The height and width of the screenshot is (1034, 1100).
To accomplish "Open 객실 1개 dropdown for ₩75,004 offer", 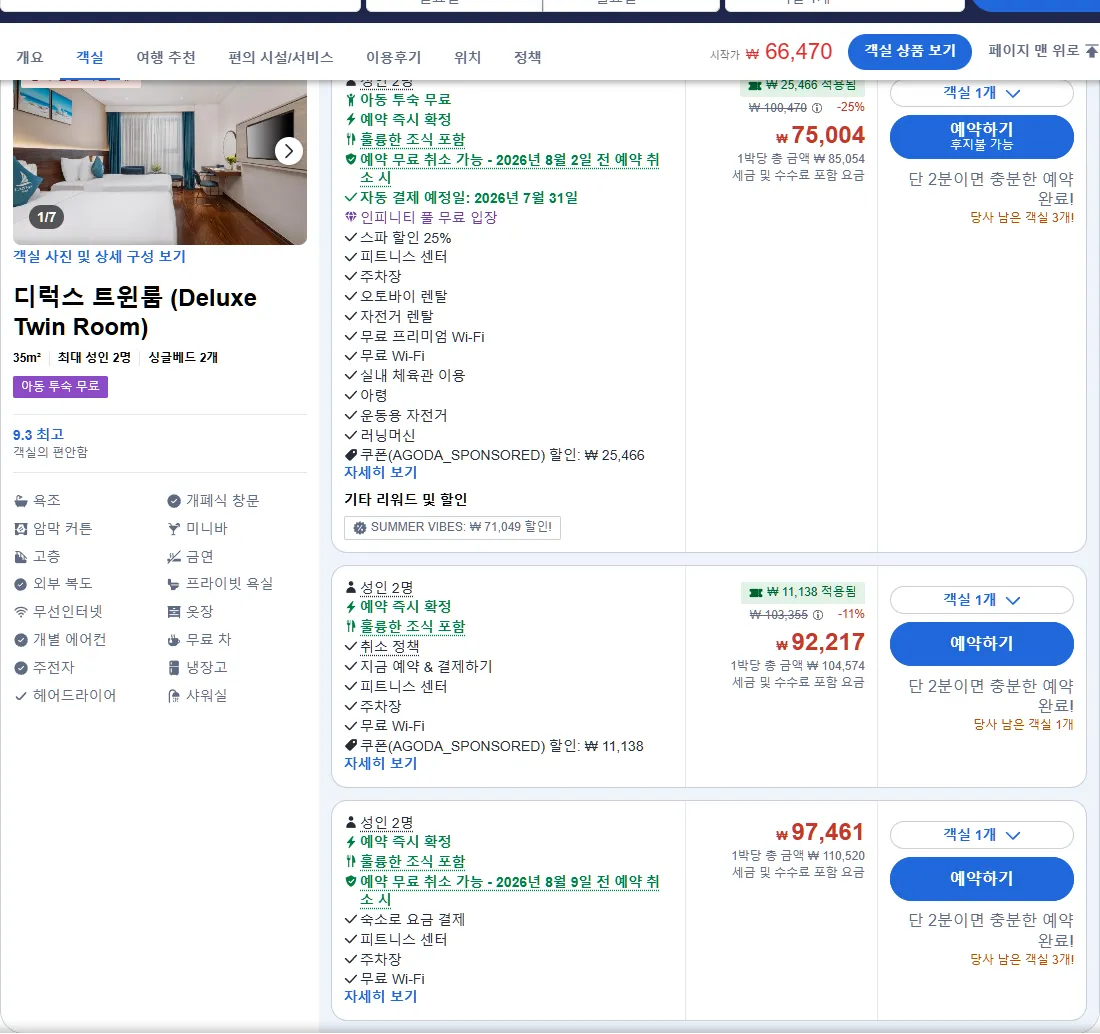I will coord(981,93).
